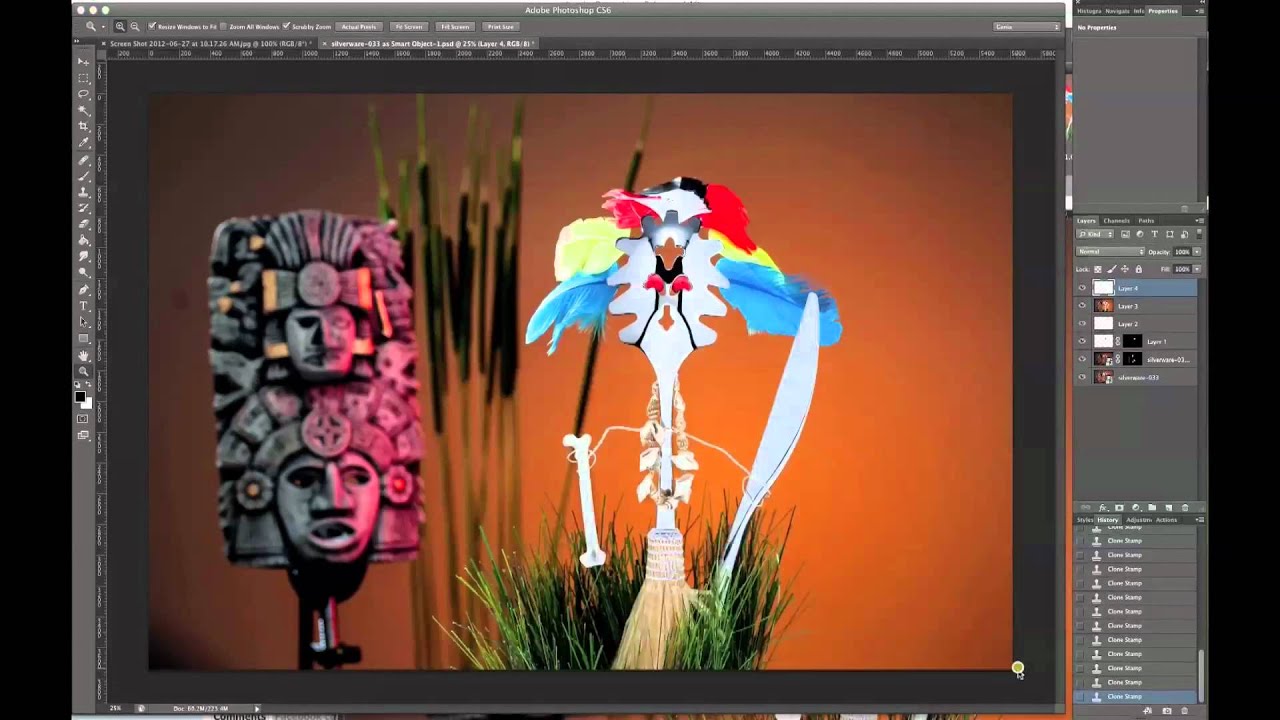Open the Navigator panel tab
The image size is (1280, 720).
point(1117,11)
